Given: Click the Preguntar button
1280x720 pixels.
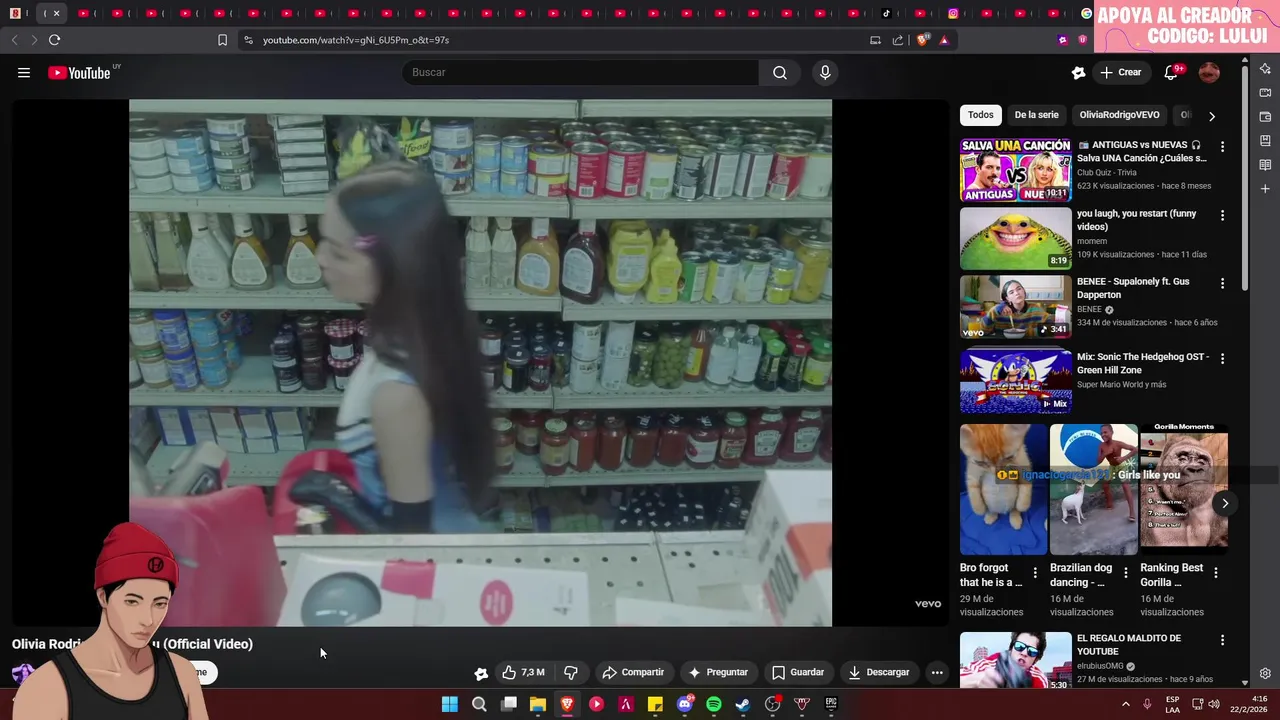Looking at the screenshot, I should coord(717,672).
